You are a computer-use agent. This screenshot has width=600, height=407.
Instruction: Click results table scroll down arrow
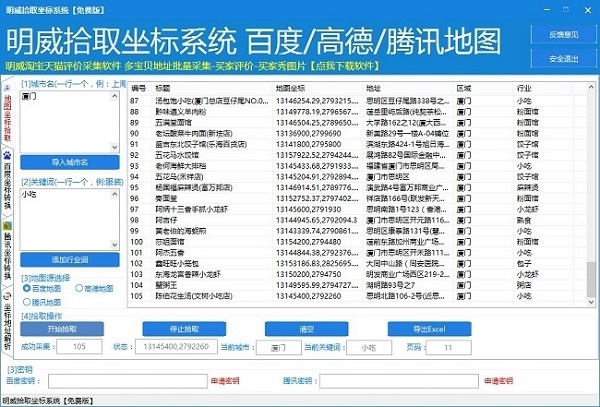[591, 301]
